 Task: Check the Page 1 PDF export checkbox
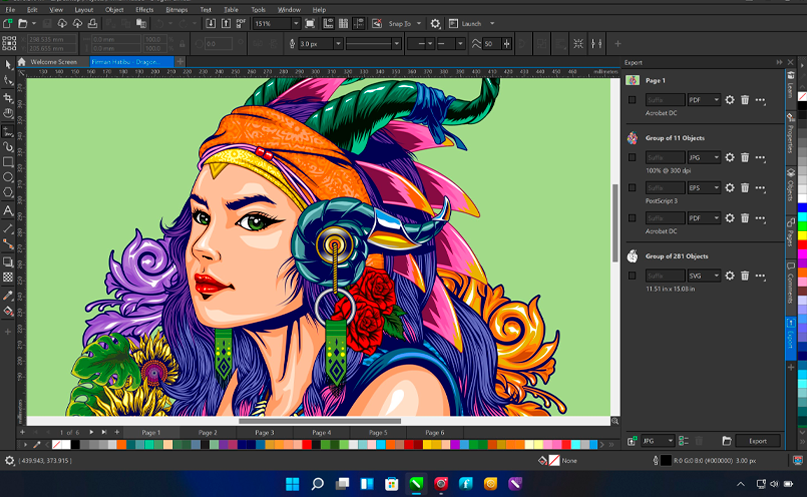632,100
